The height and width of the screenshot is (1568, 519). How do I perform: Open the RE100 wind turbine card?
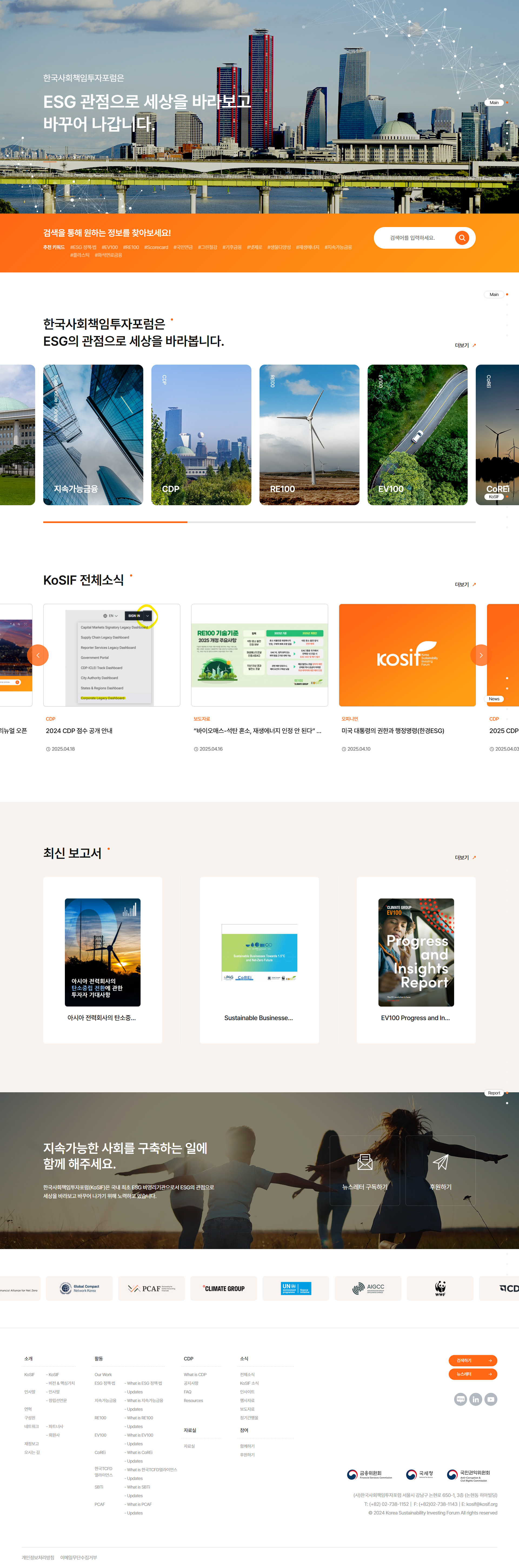(309, 435)
